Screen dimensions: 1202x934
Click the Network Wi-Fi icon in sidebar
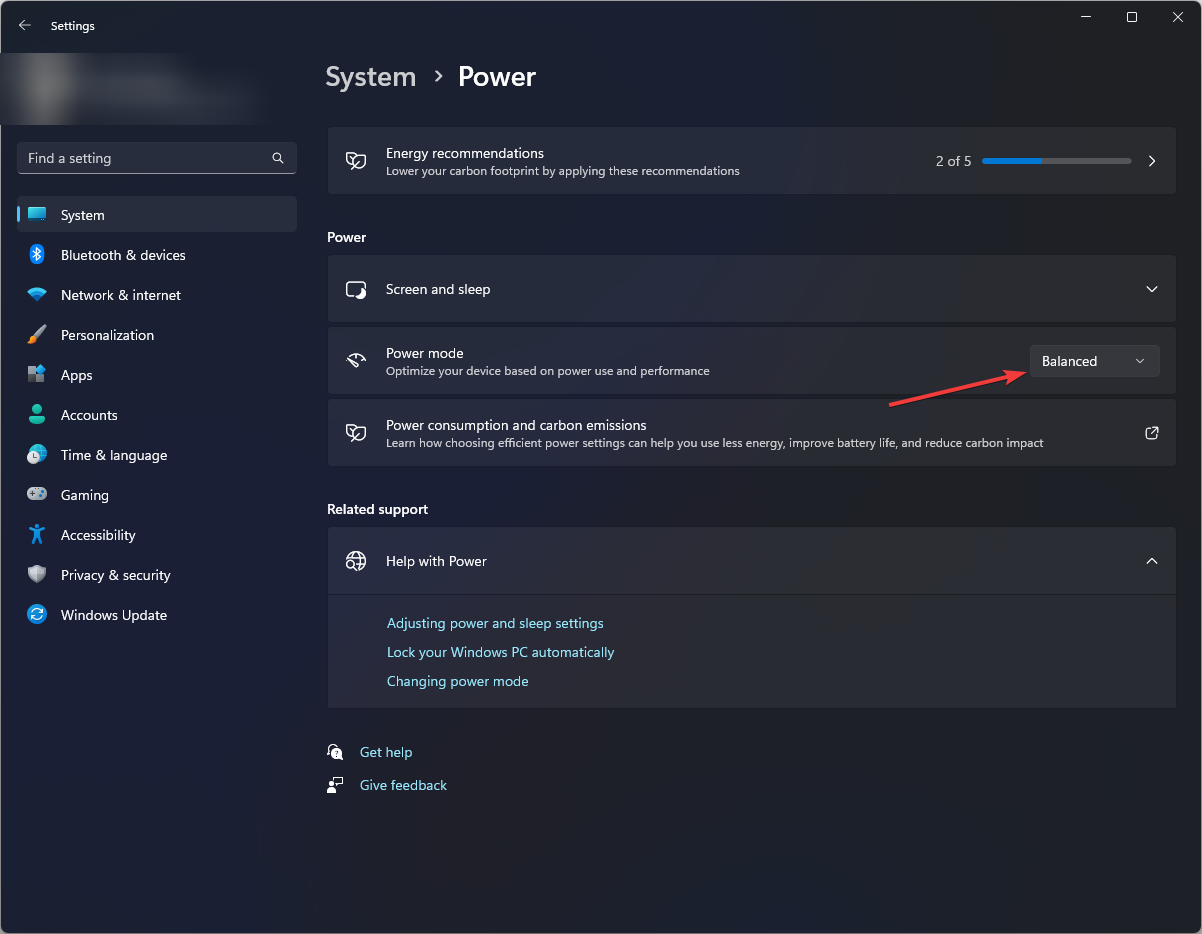point(37,295)
